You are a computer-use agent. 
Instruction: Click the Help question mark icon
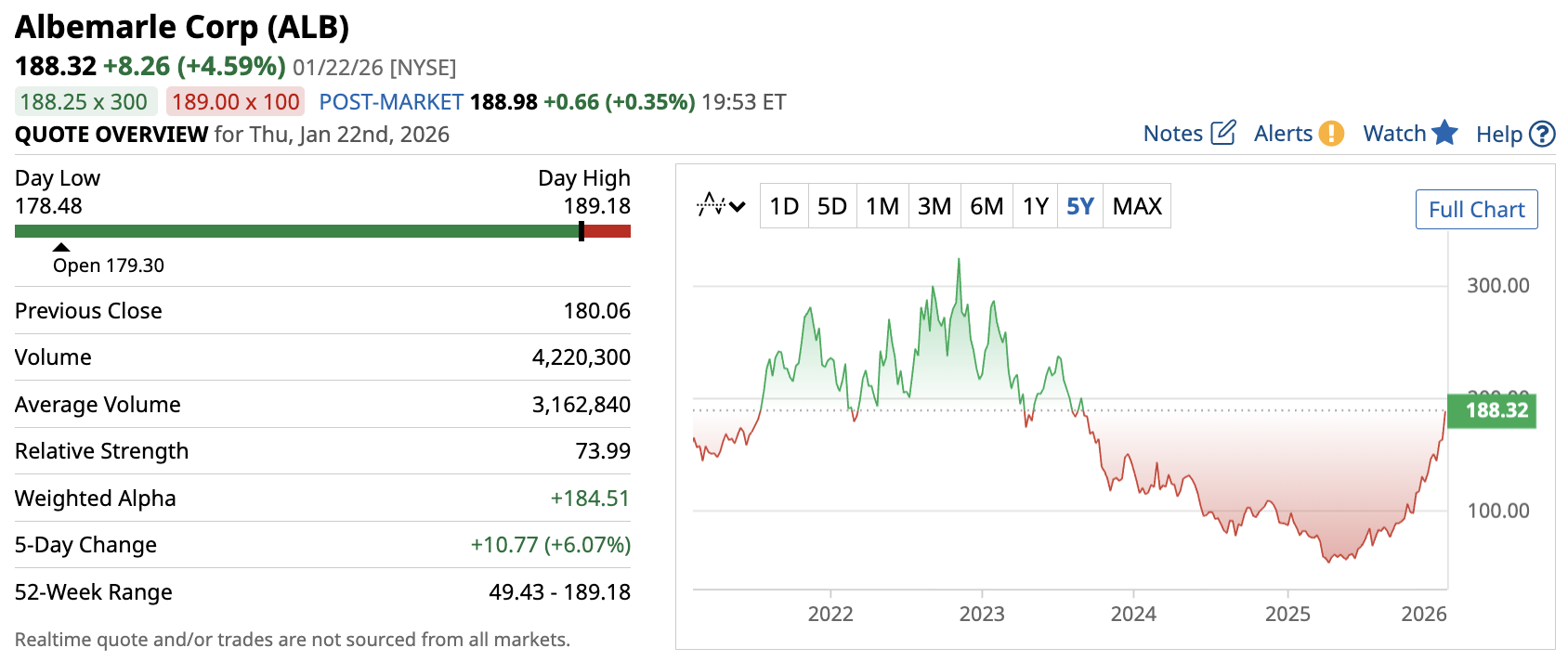pos(1542,135)
